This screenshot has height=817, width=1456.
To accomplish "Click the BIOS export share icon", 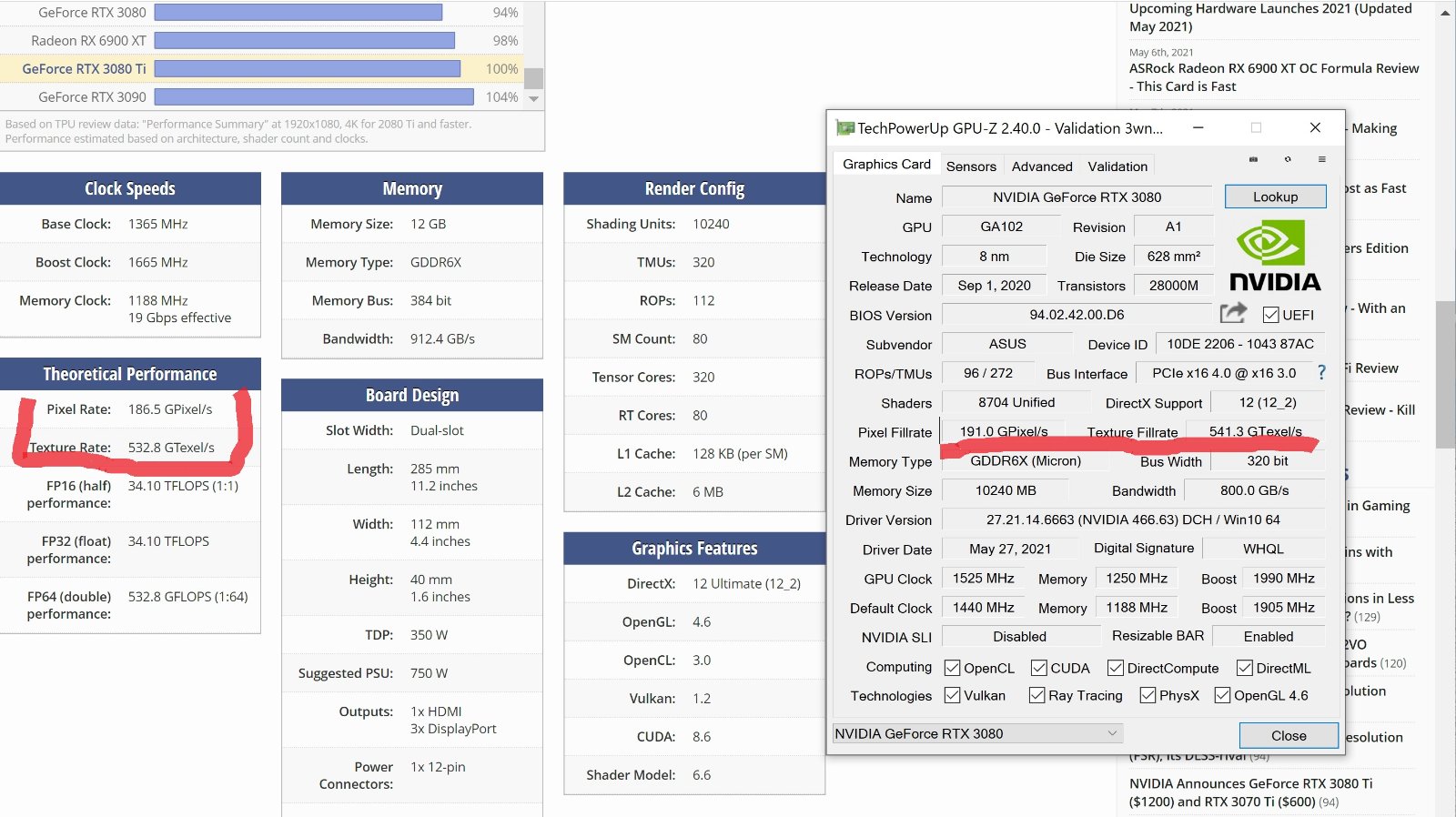I will (x=1233, y=313).
